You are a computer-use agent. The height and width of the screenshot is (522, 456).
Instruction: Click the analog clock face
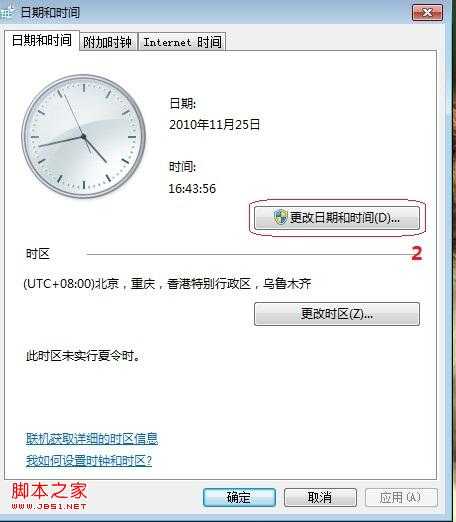(x=83, y=136)
